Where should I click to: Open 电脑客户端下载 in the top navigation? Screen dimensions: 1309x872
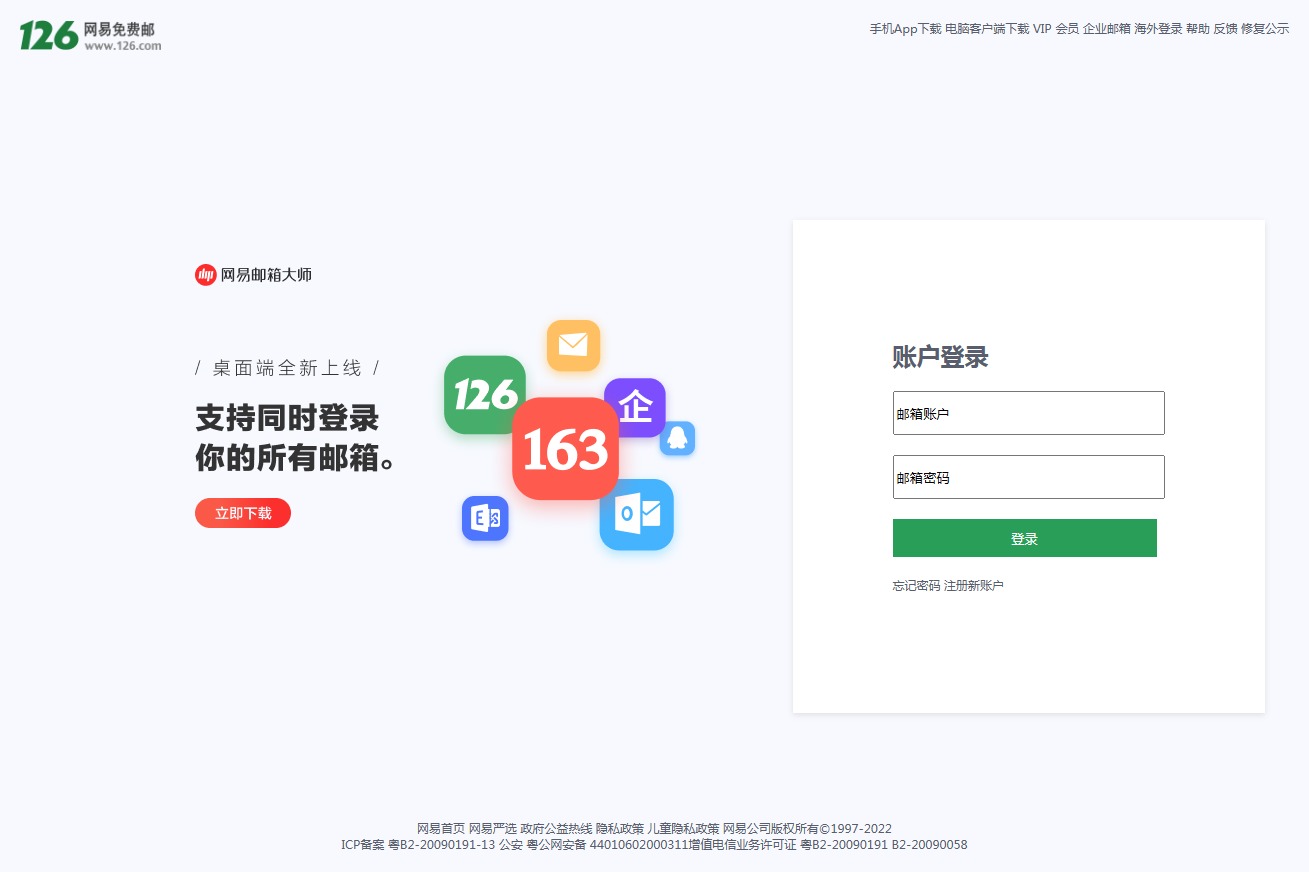[x=987, y=29]
